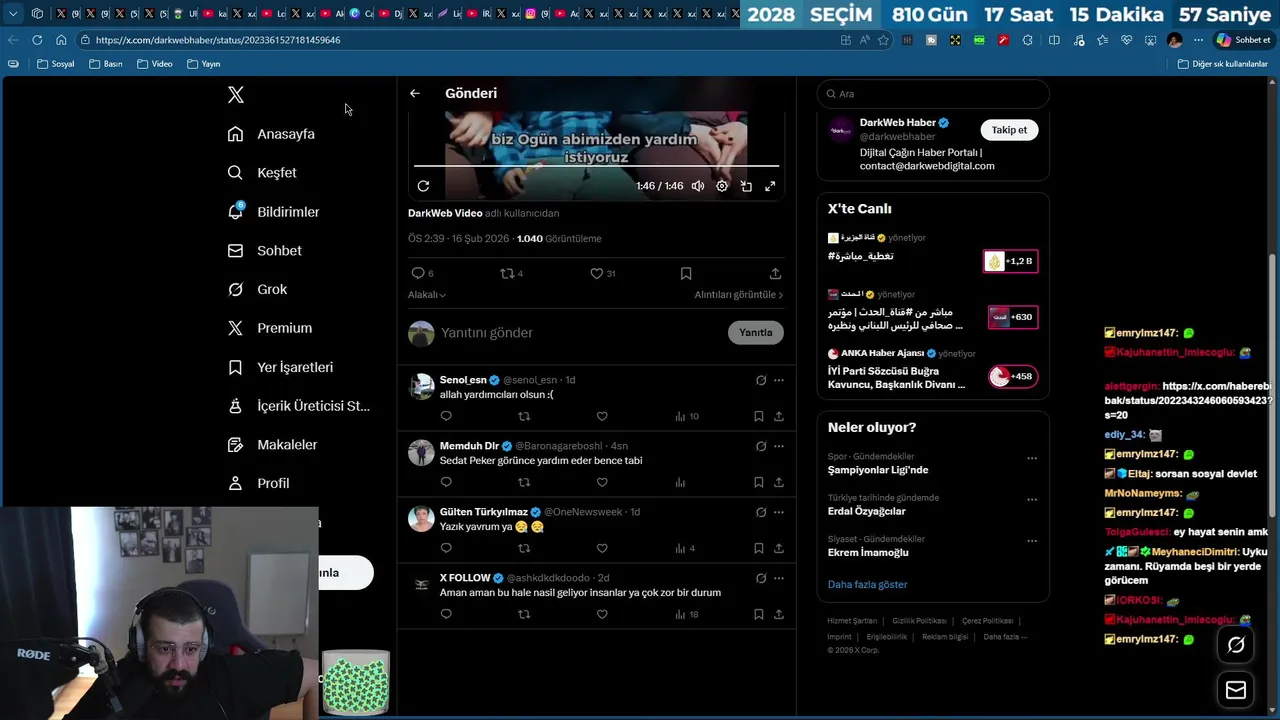Viewport: 1280px width, 720px height.
Task: Seek on the video progress bar
Action: (x=596, y=166)
